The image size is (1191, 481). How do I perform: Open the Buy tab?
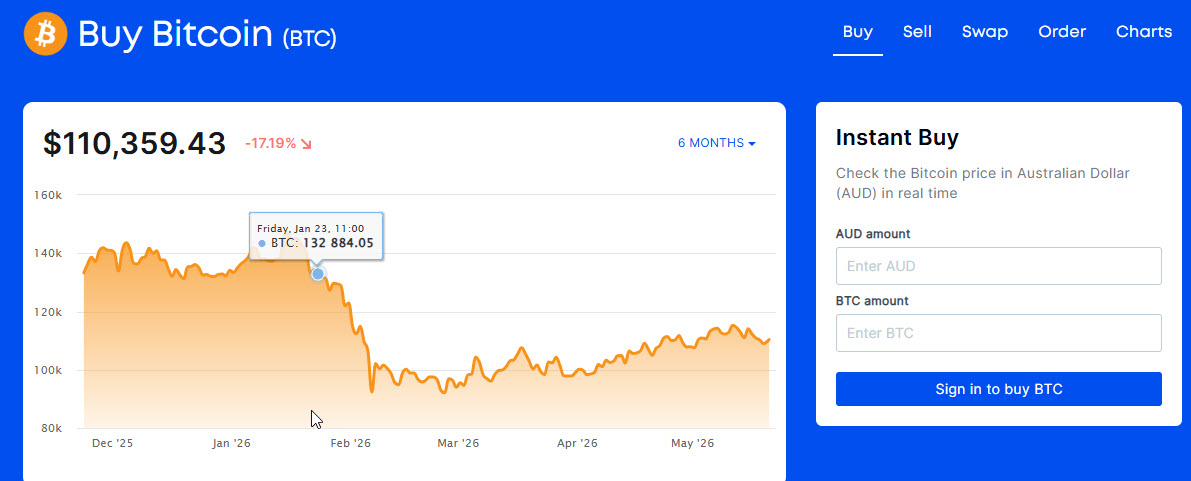click(858, 32)
